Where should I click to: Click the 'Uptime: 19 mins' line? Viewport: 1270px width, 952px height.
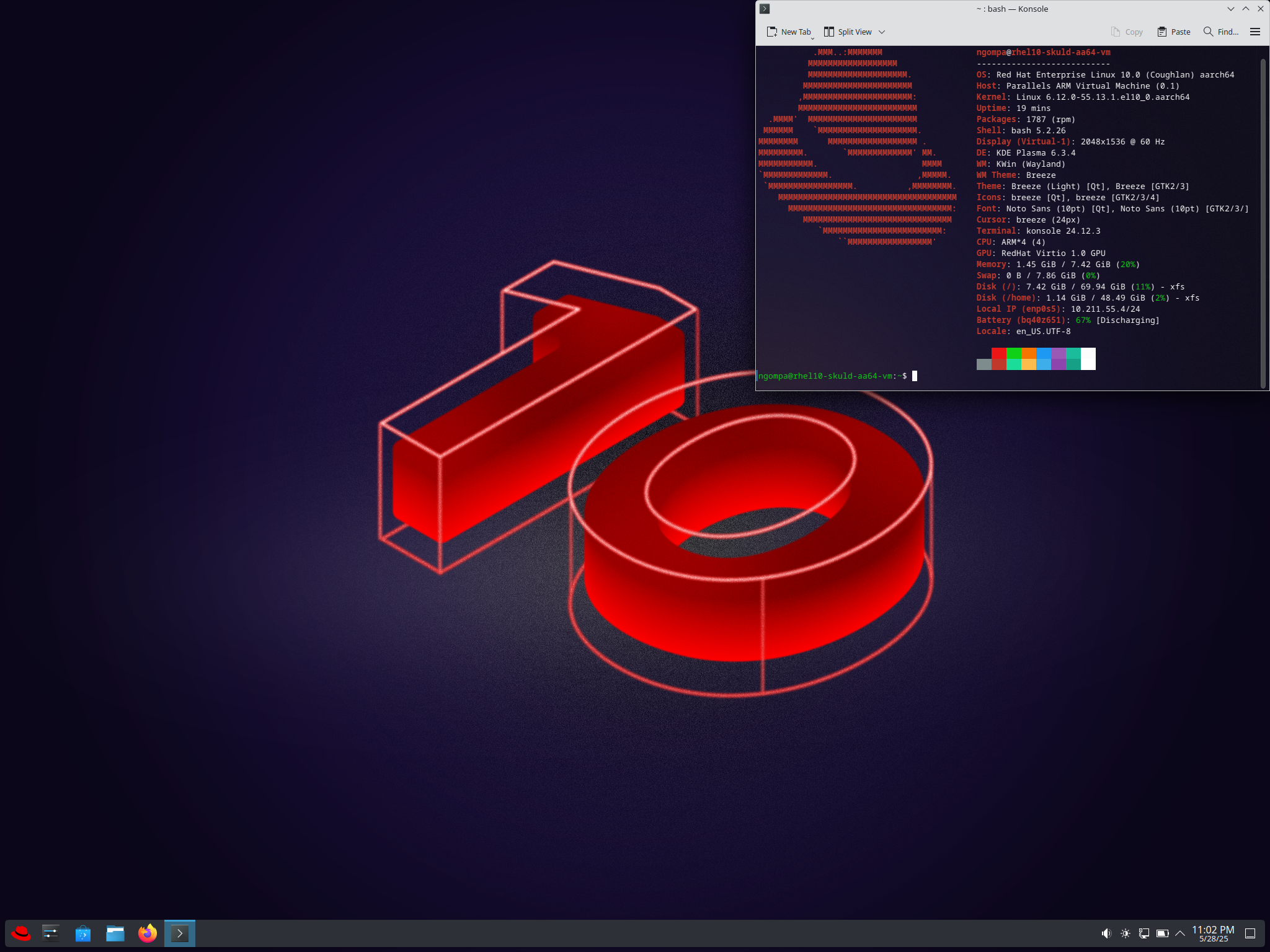[1013, 108]
